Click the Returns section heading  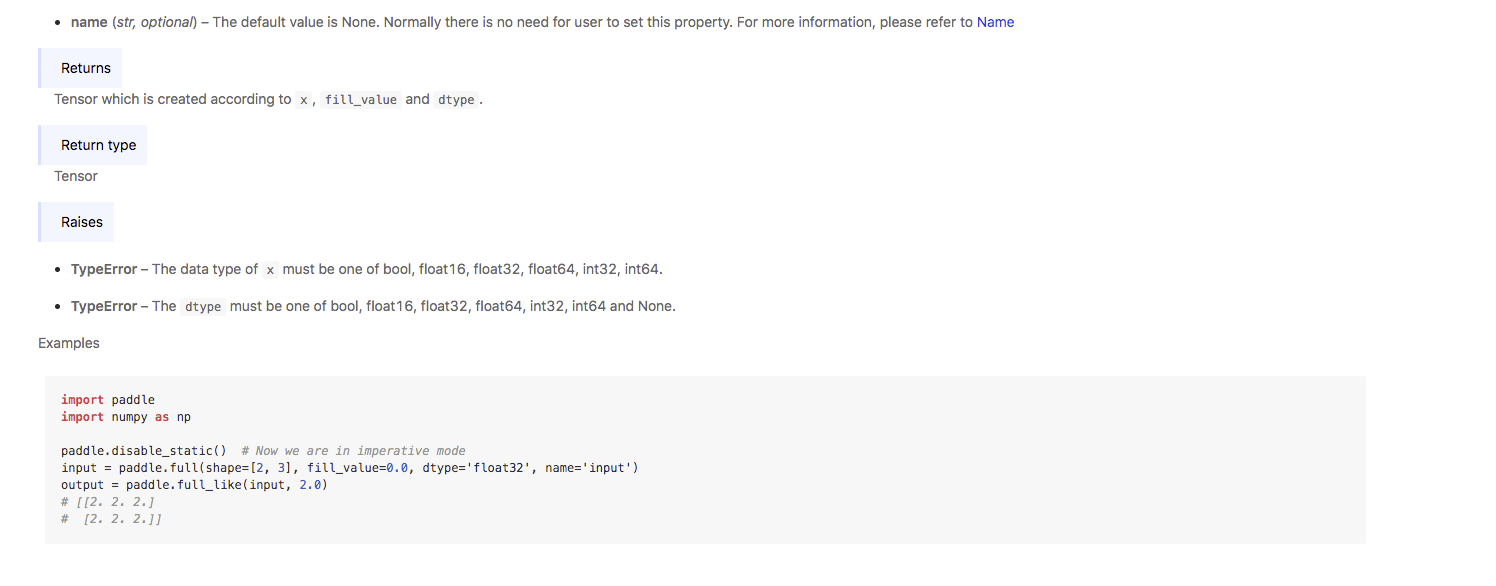click(x=85, y=68)
